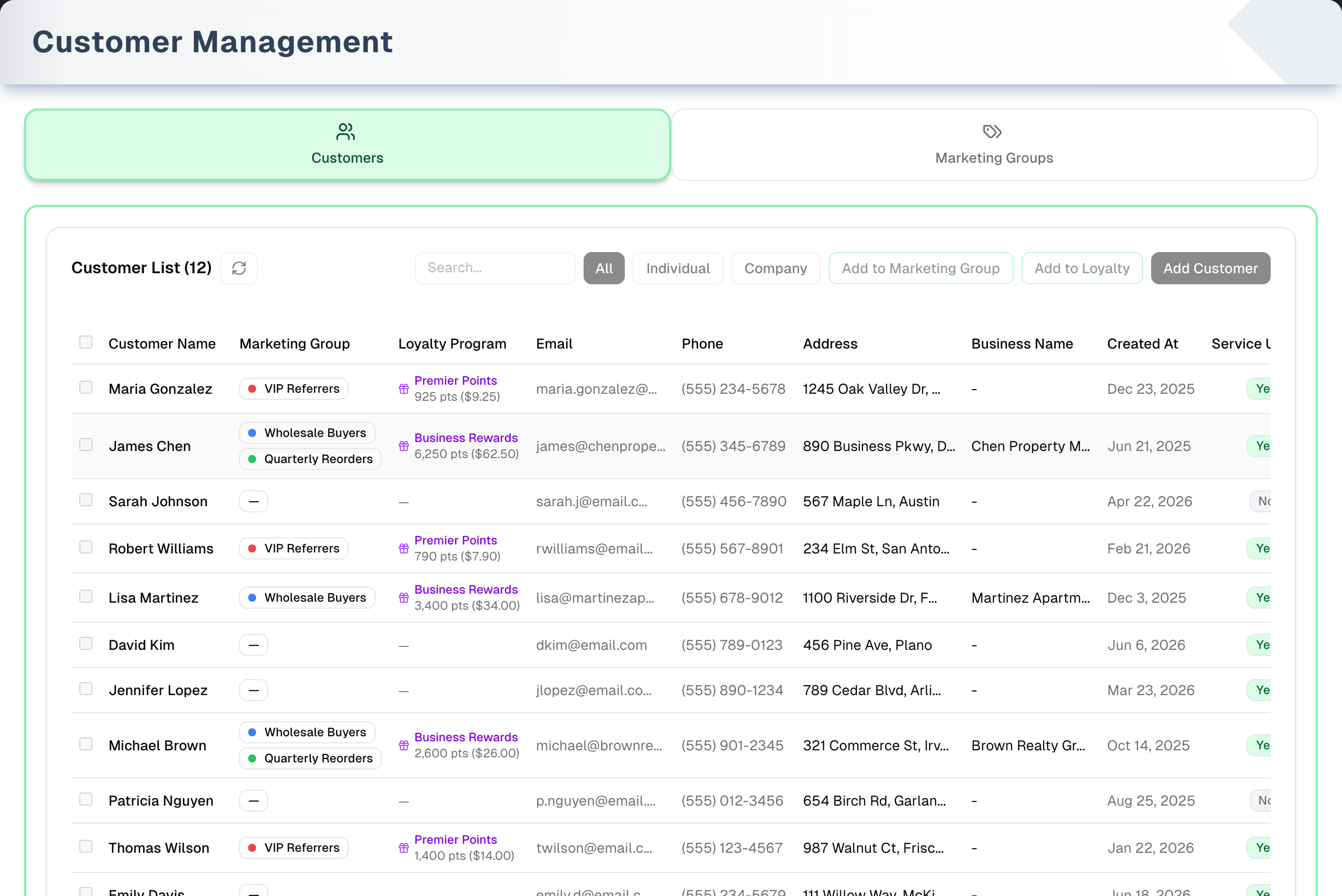Select the All filter
1342x896 pixels.
[604, 268]
